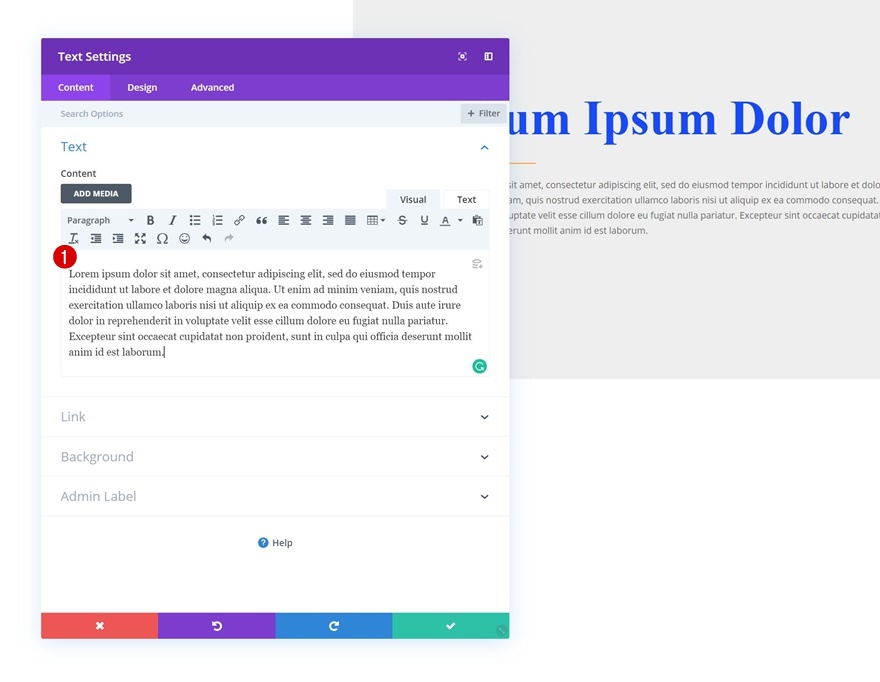Open emoji picker
This screenshot has width=880, height=682.
pos(185,239)
